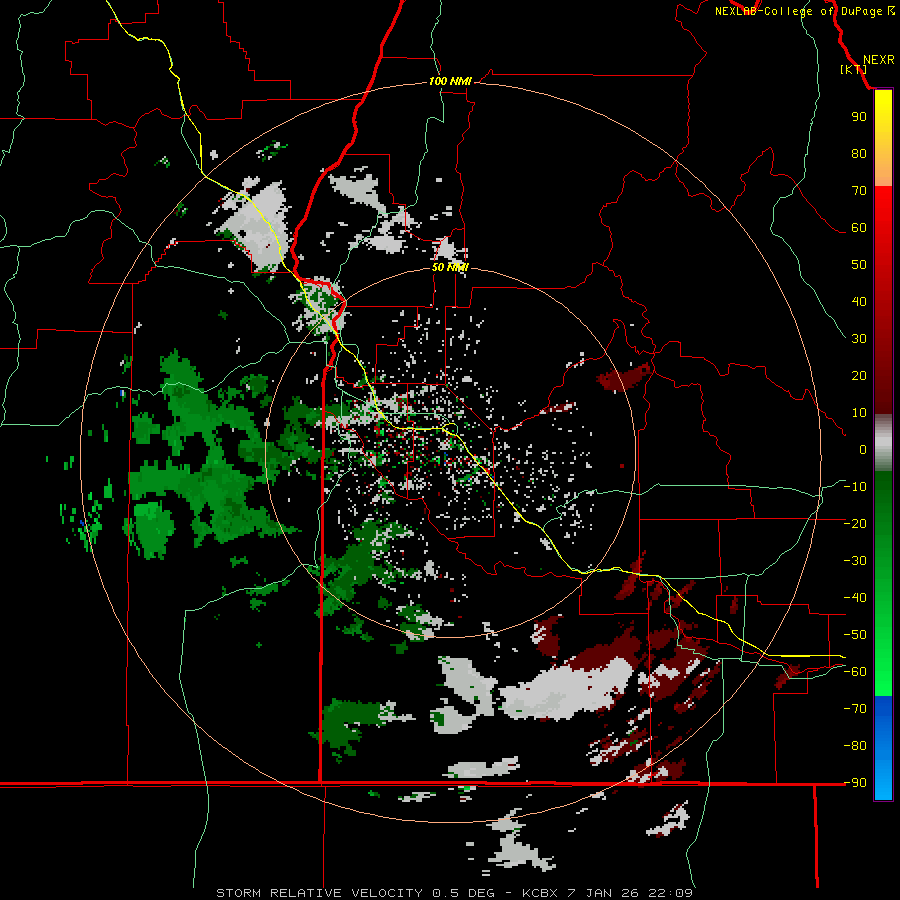Click the -30 value on the velocity scale

click(855, 561)
